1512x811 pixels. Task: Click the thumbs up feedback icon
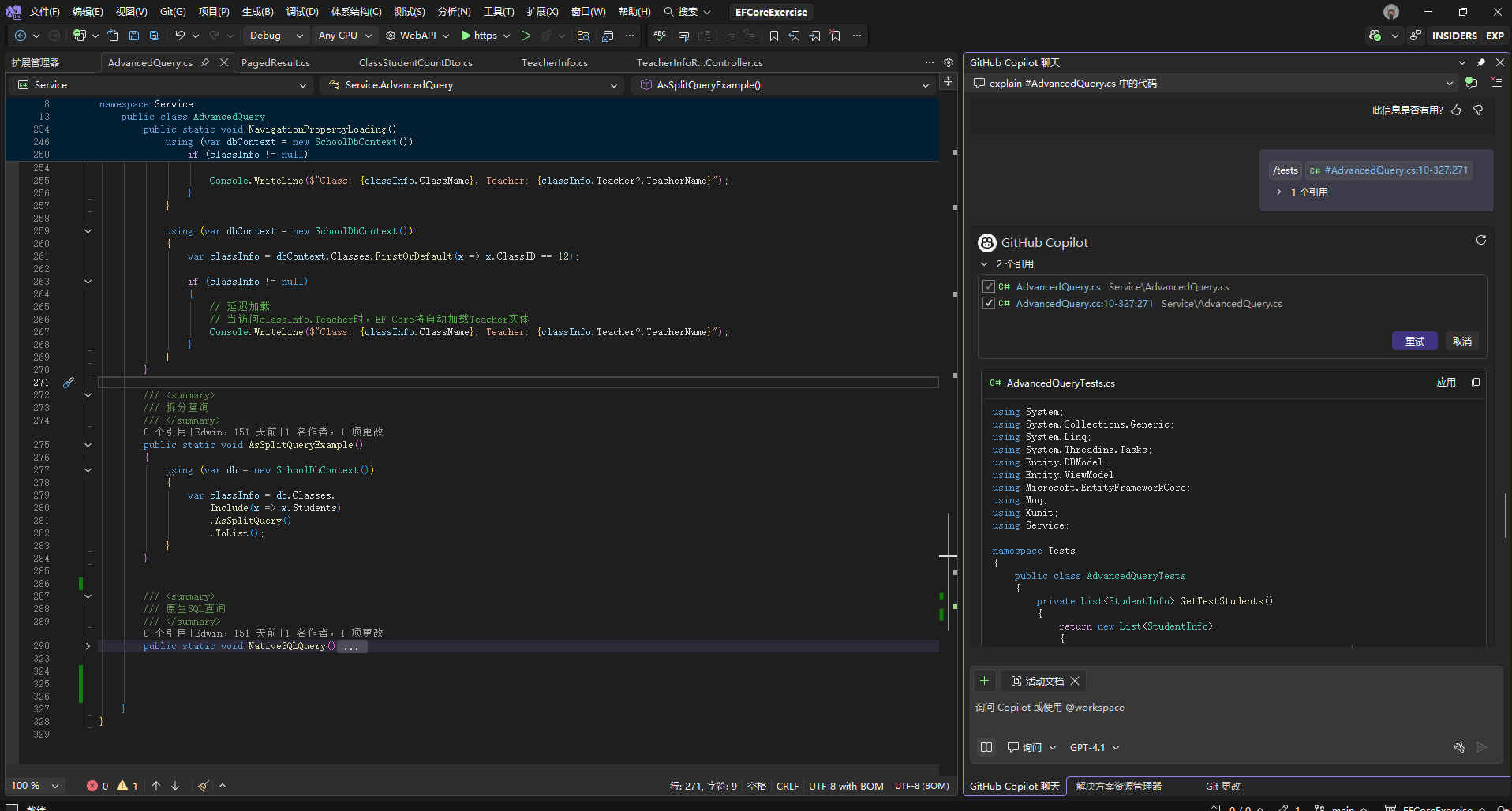[1457, 110]
